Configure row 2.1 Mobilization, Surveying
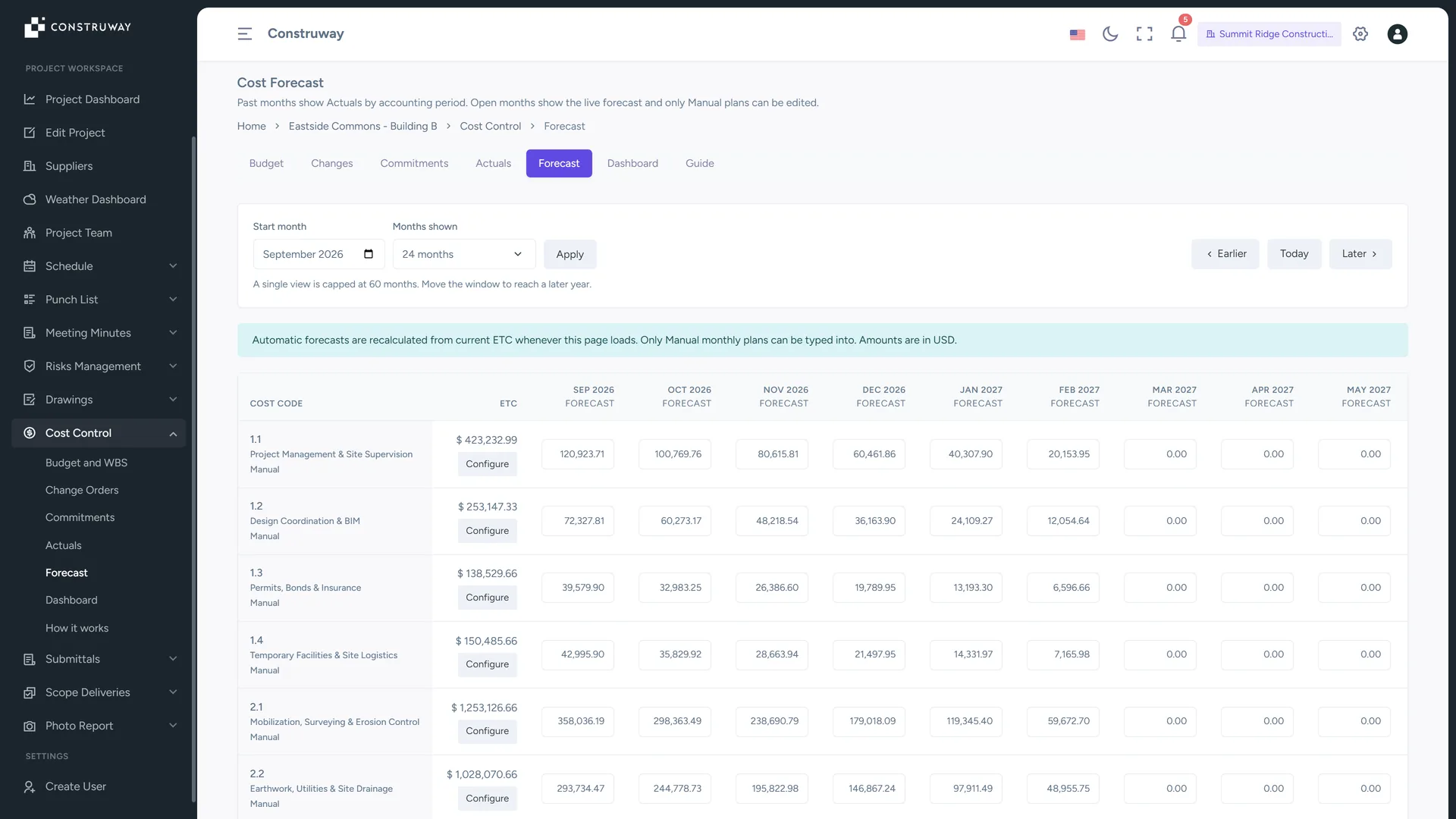 (487, 731)
